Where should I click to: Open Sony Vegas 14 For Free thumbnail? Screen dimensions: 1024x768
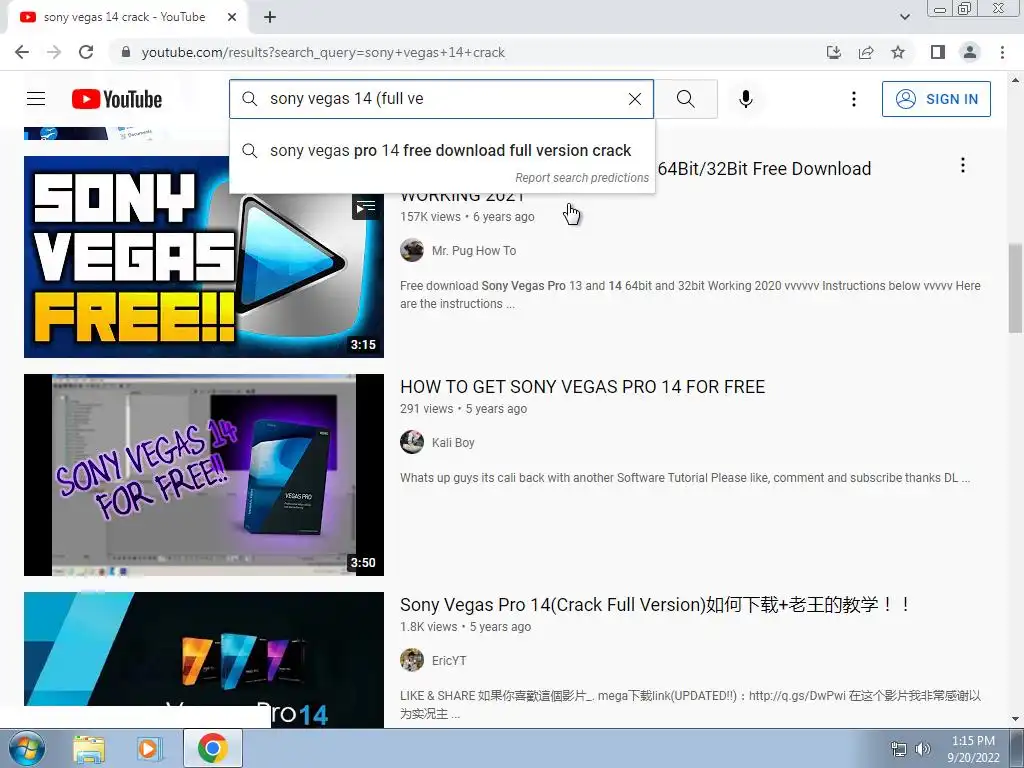tap(204, 475)
